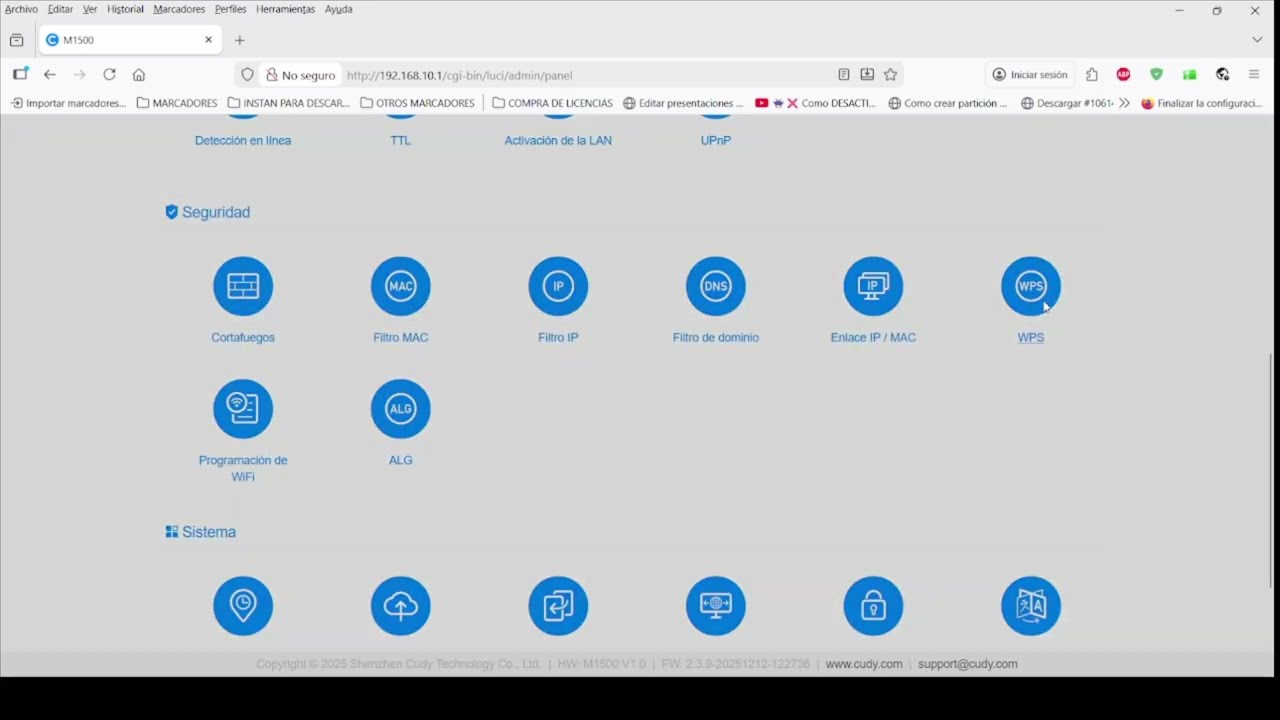The height and width of the screenshot is (720, 1280).
Task: Click the WPS text label
Action: (x=1031, y=338)
